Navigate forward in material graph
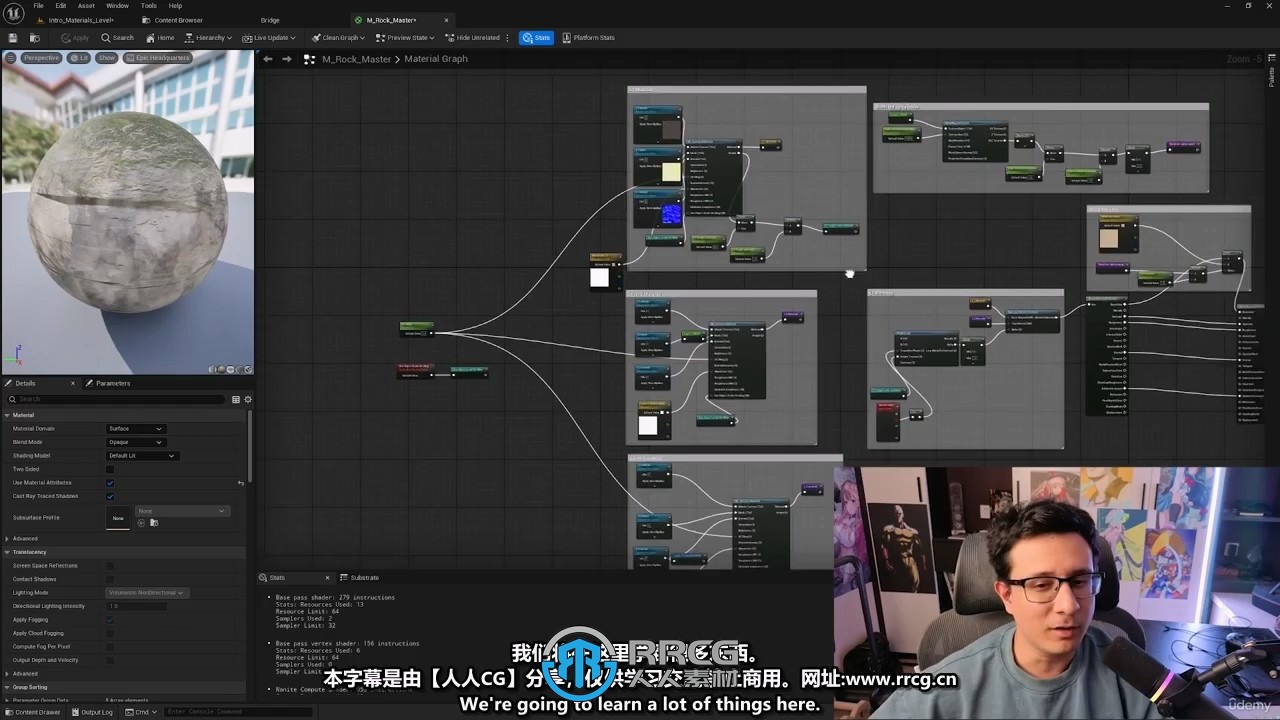Viewport: 1280px width, 720px height. point(287,59)
